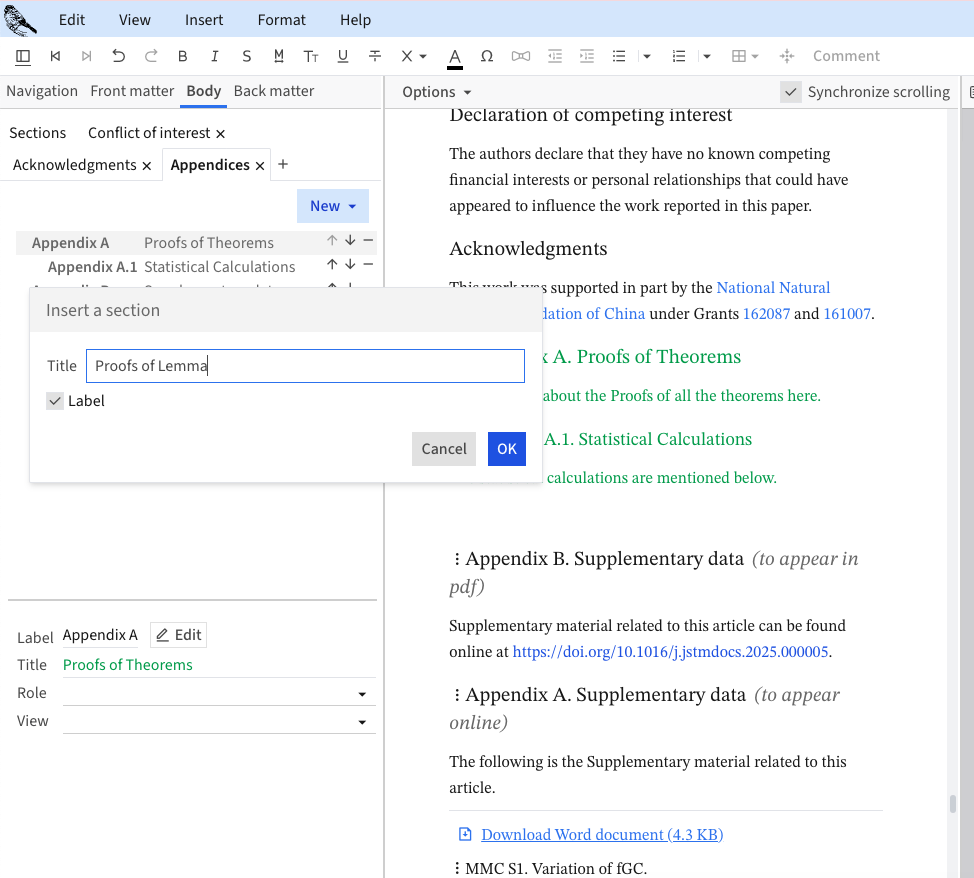Open the text color picker

pos(454,56)
